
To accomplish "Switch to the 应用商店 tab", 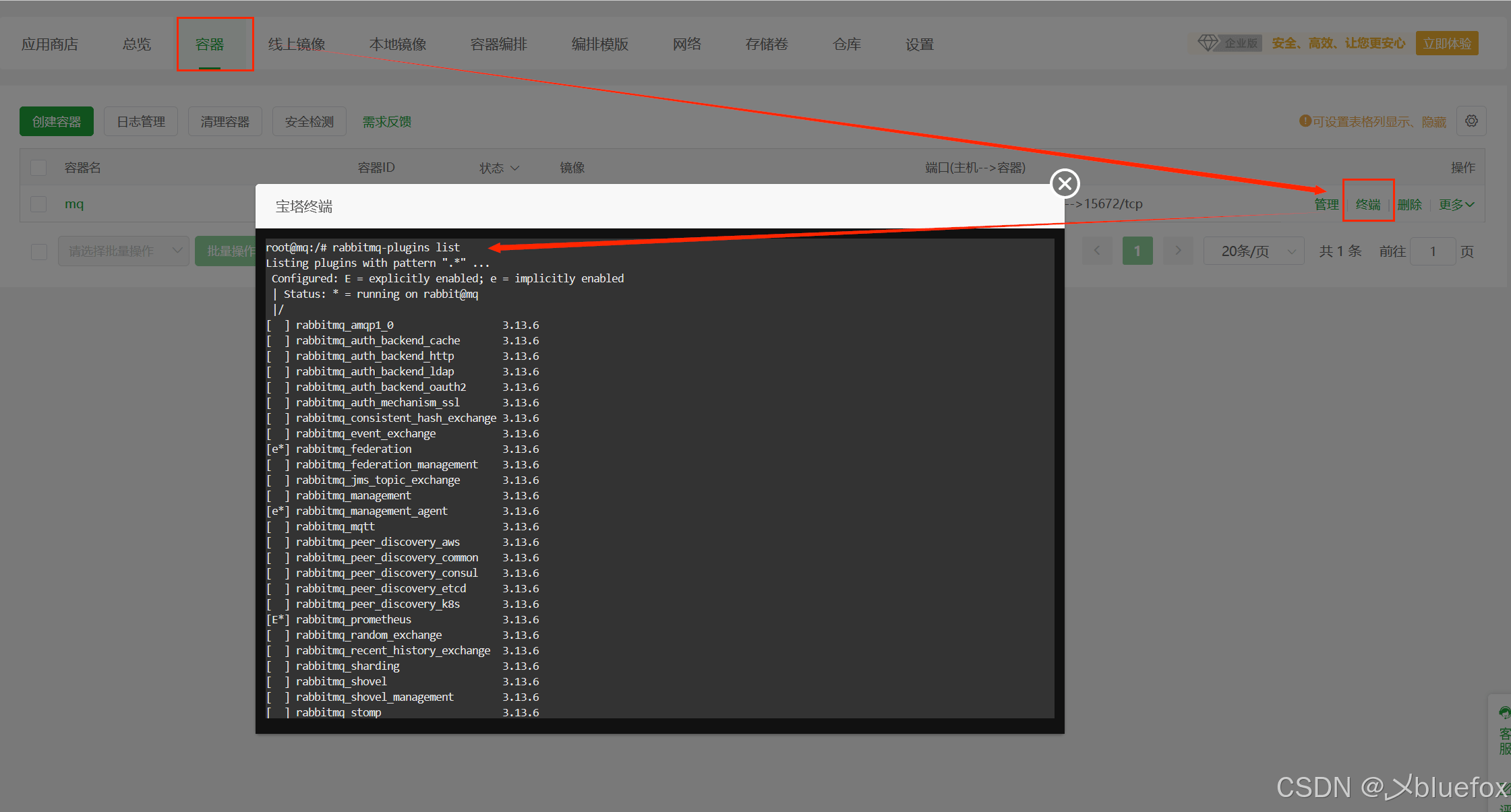I will point(50,44).
